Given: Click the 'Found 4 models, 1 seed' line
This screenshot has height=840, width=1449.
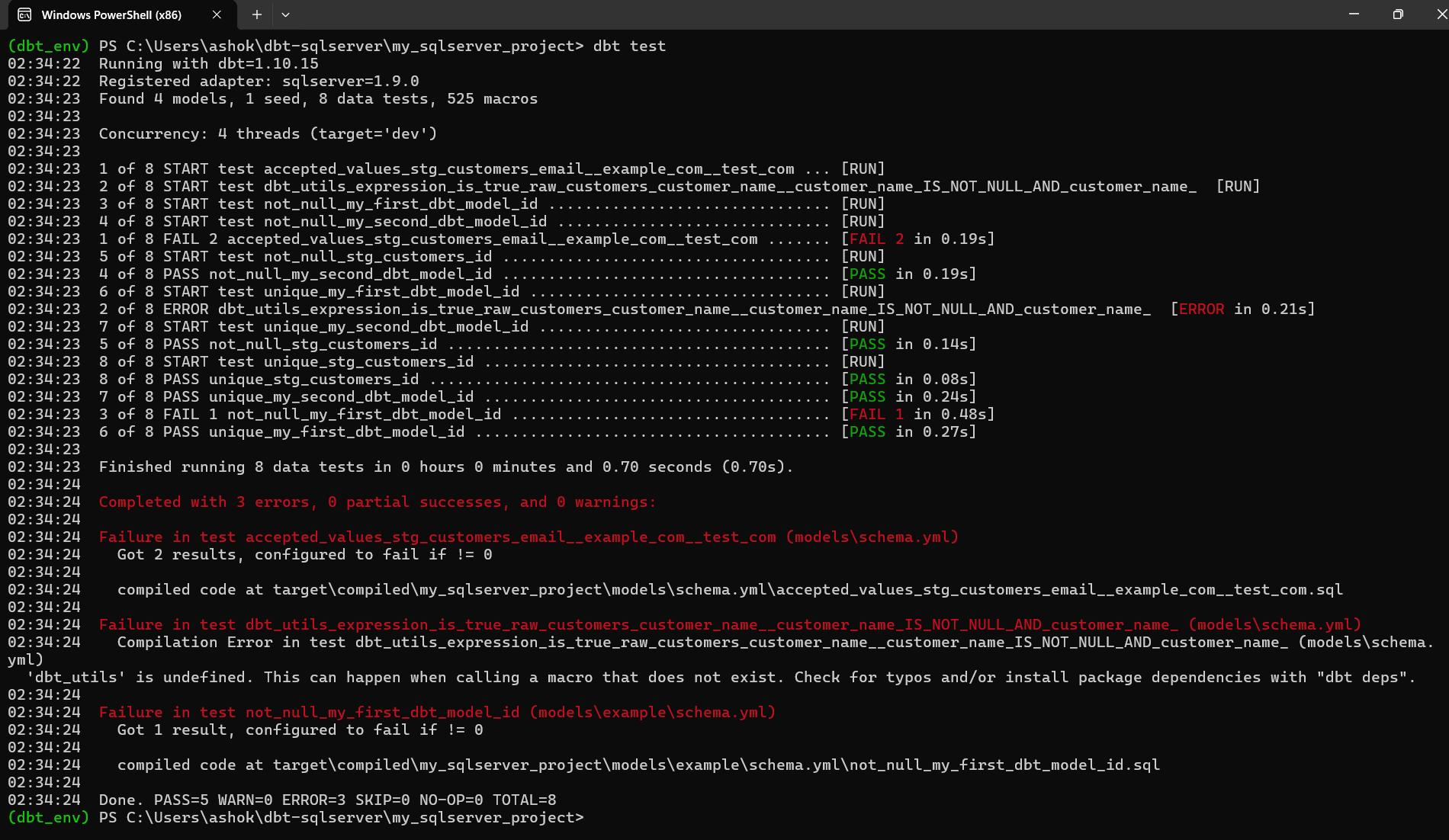Looking at the screenshot, I should pyautogui.click(x=318, y=98).
